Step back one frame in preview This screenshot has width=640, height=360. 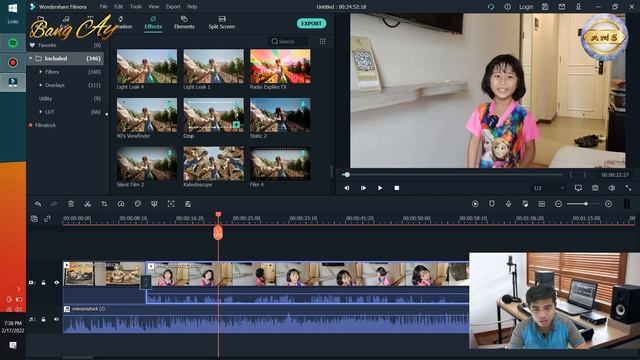(347, 188)
